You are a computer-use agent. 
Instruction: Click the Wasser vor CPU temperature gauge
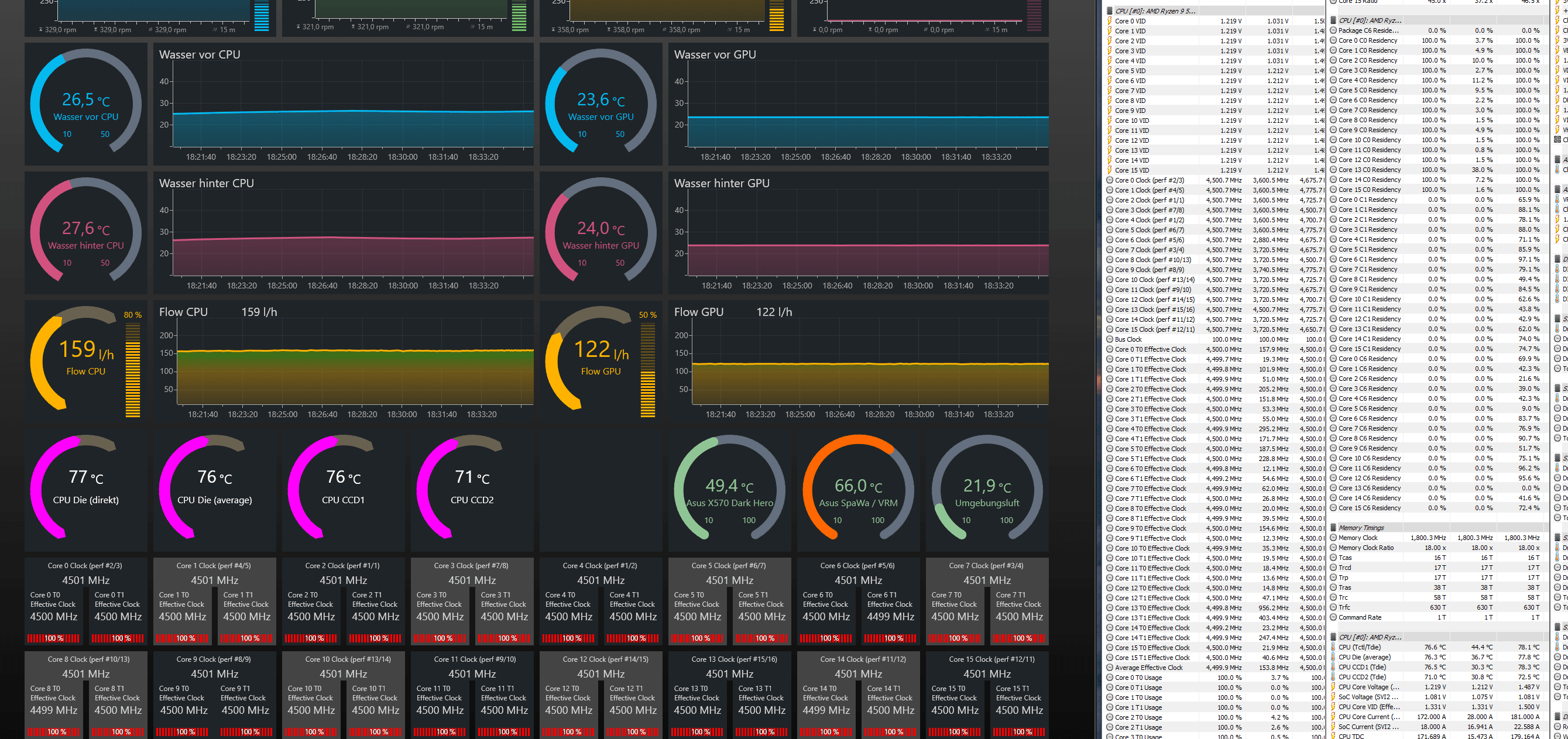pos(86,104)
